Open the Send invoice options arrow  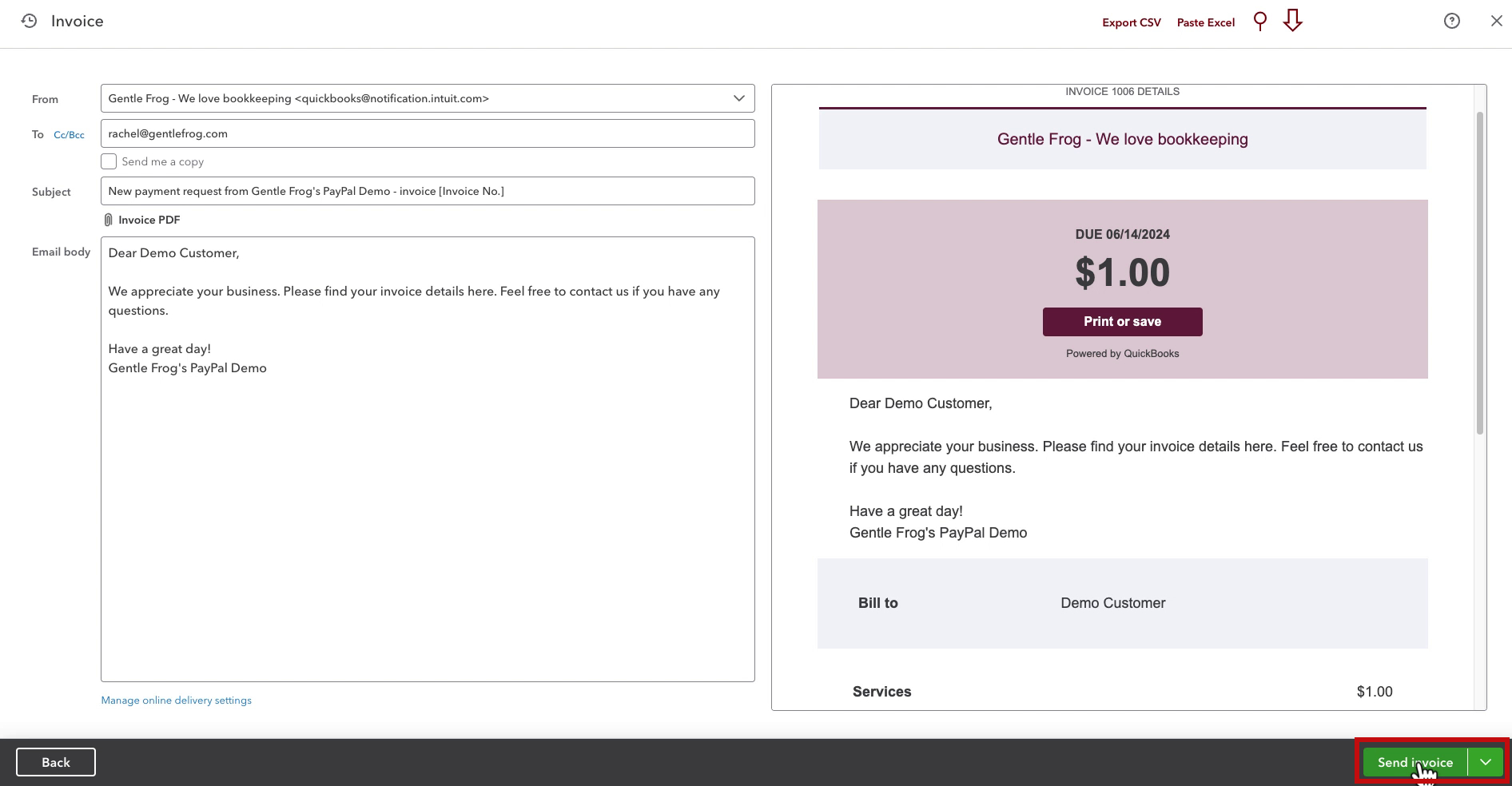[x=1486, y=762]
